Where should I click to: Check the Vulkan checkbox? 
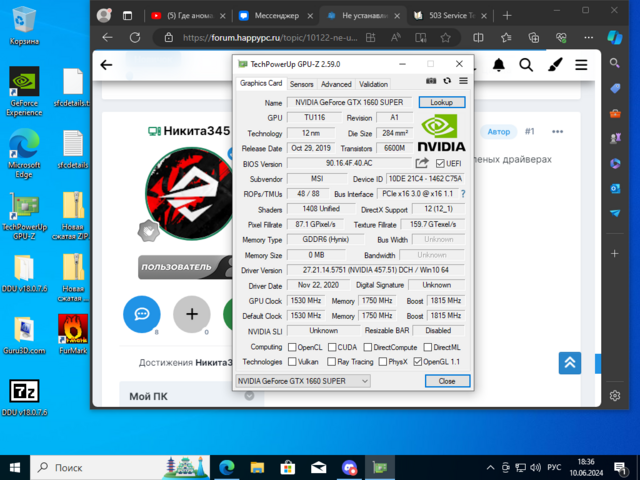(292, 362)
